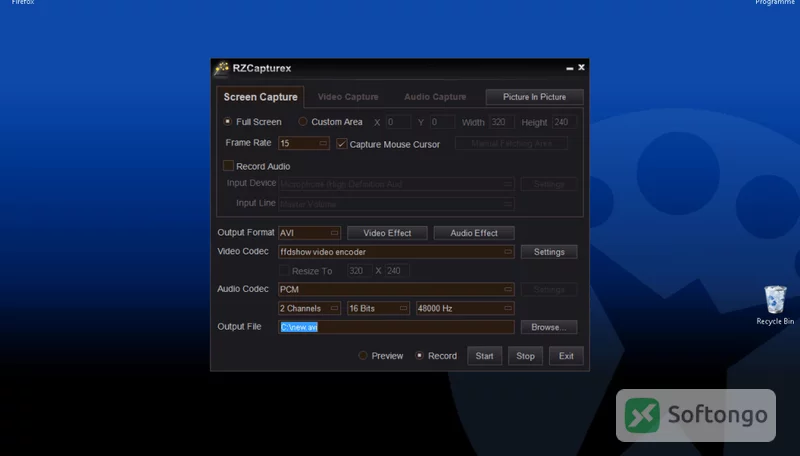Click the Input Device Settings button

point(549,184)
